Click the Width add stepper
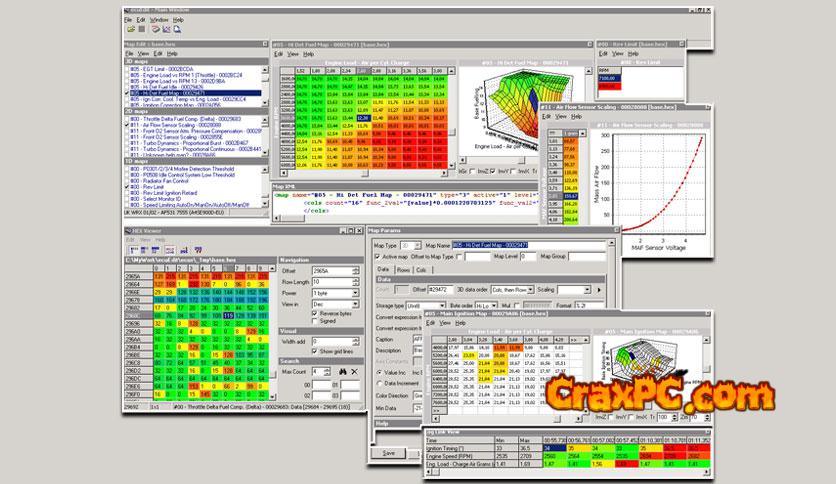 (x=356, y=342)
